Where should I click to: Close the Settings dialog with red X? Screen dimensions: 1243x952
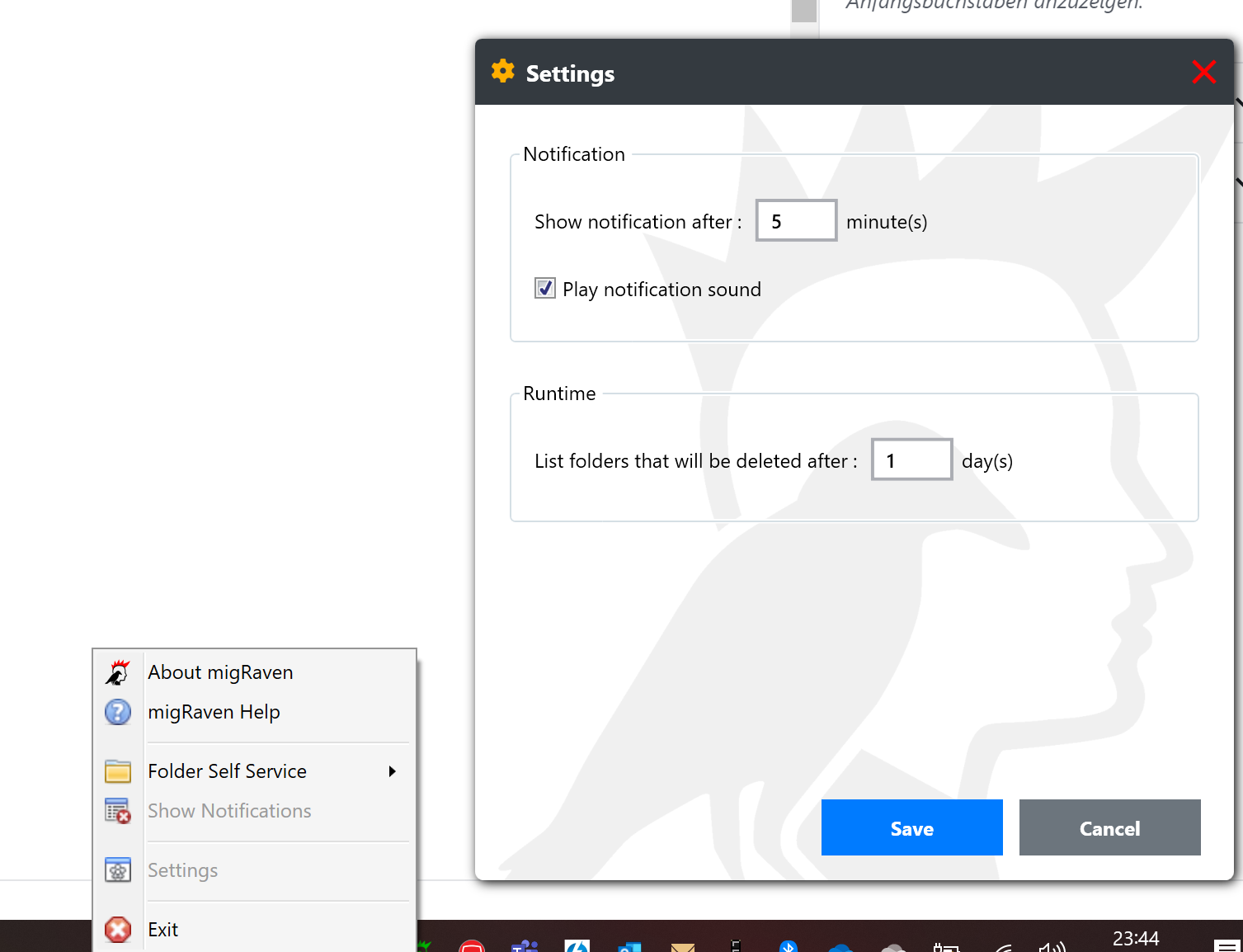1204,72
